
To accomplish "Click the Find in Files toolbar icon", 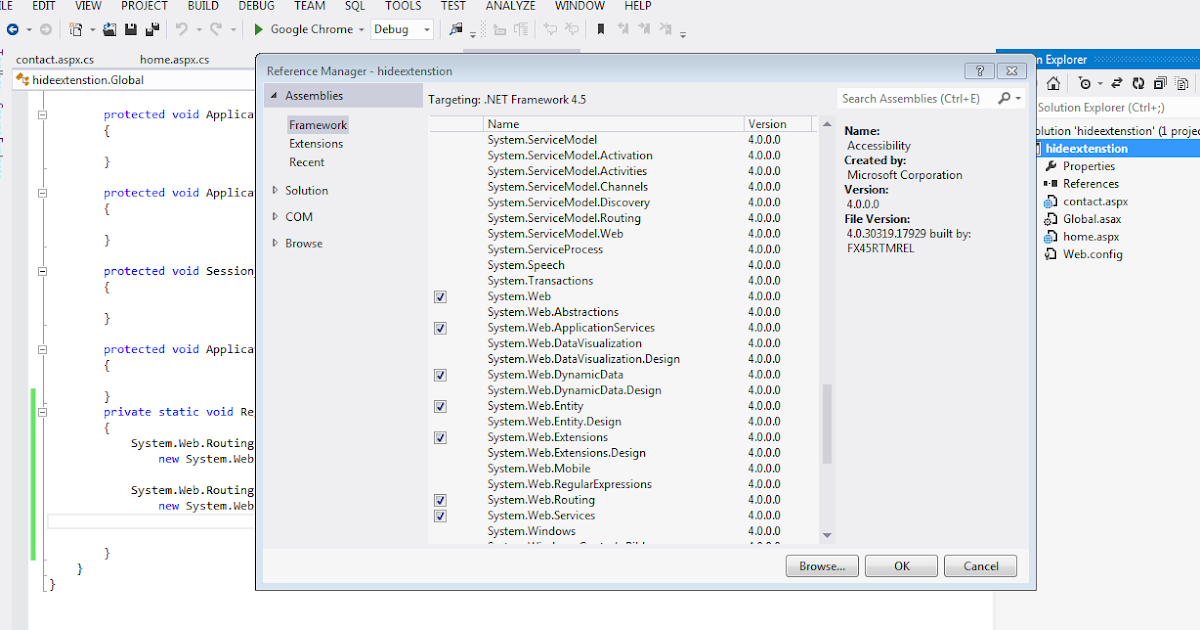I will click(x=456, y=30).
